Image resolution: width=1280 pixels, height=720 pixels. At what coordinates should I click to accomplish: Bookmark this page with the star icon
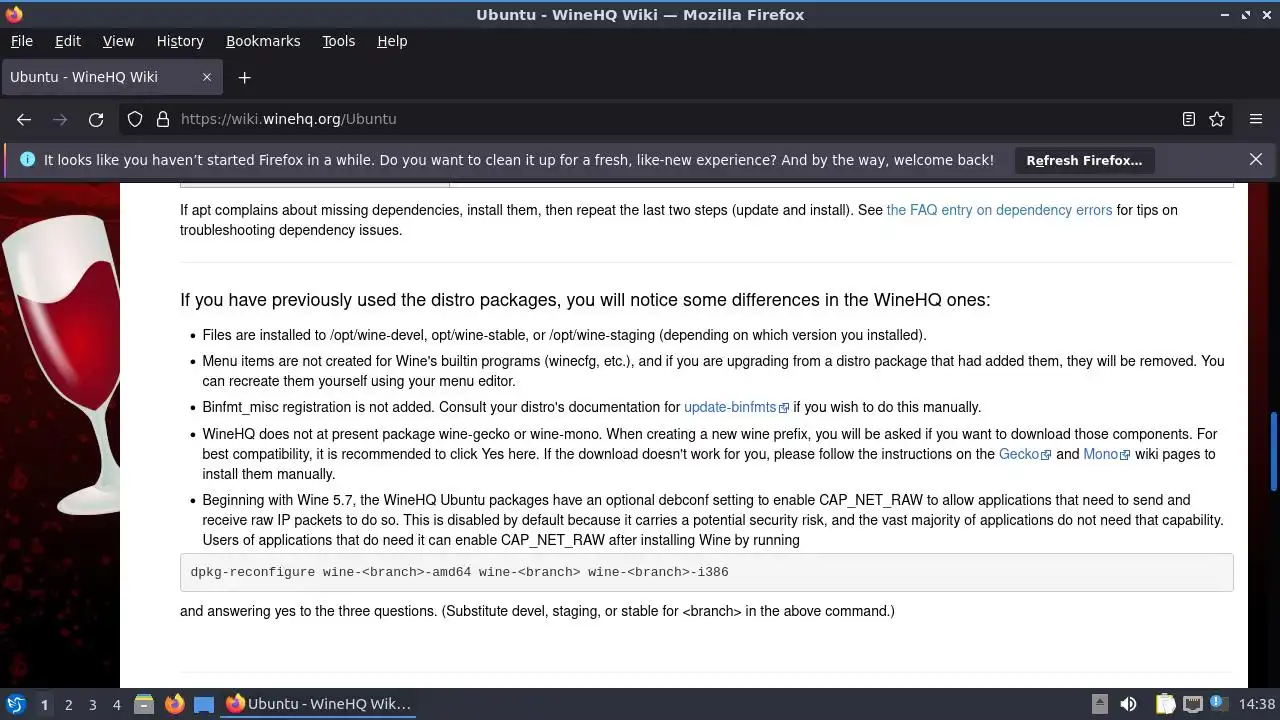click(x=1217, y=119)
